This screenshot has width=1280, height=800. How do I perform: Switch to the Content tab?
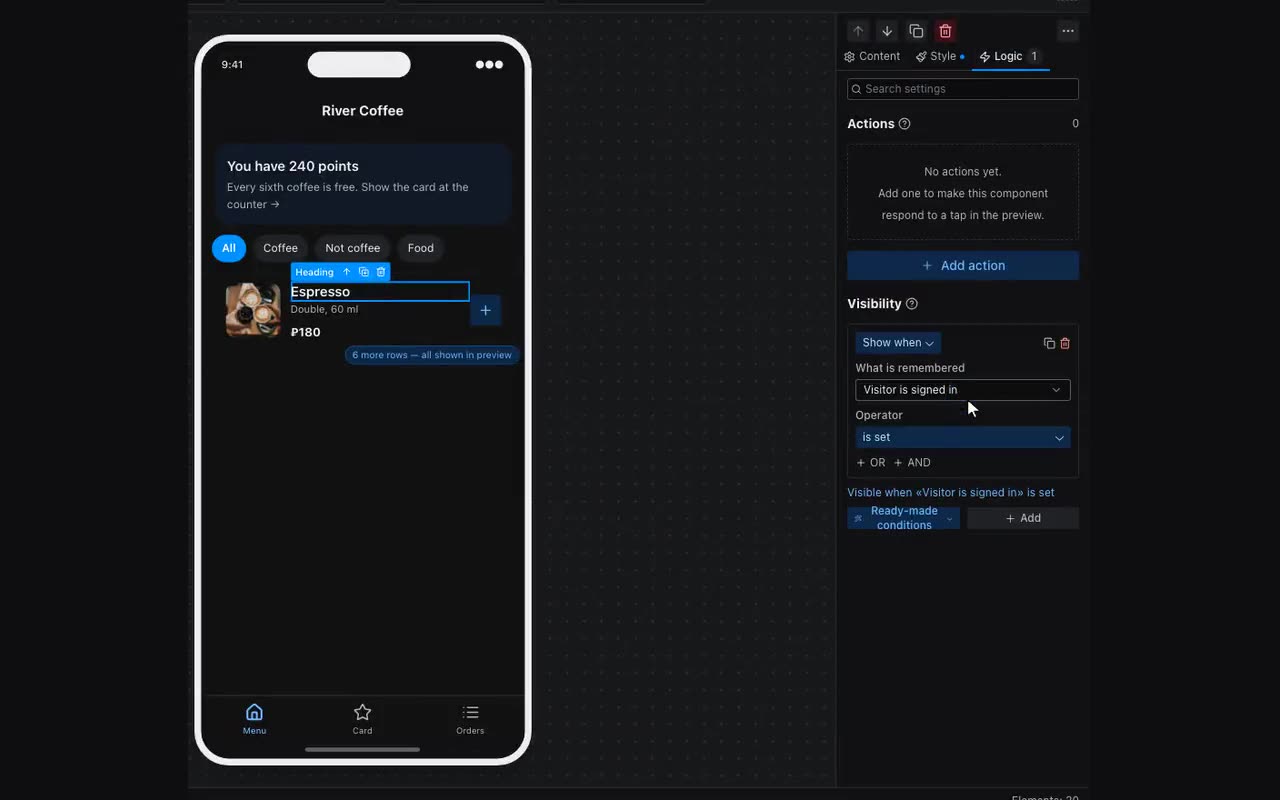872,56
